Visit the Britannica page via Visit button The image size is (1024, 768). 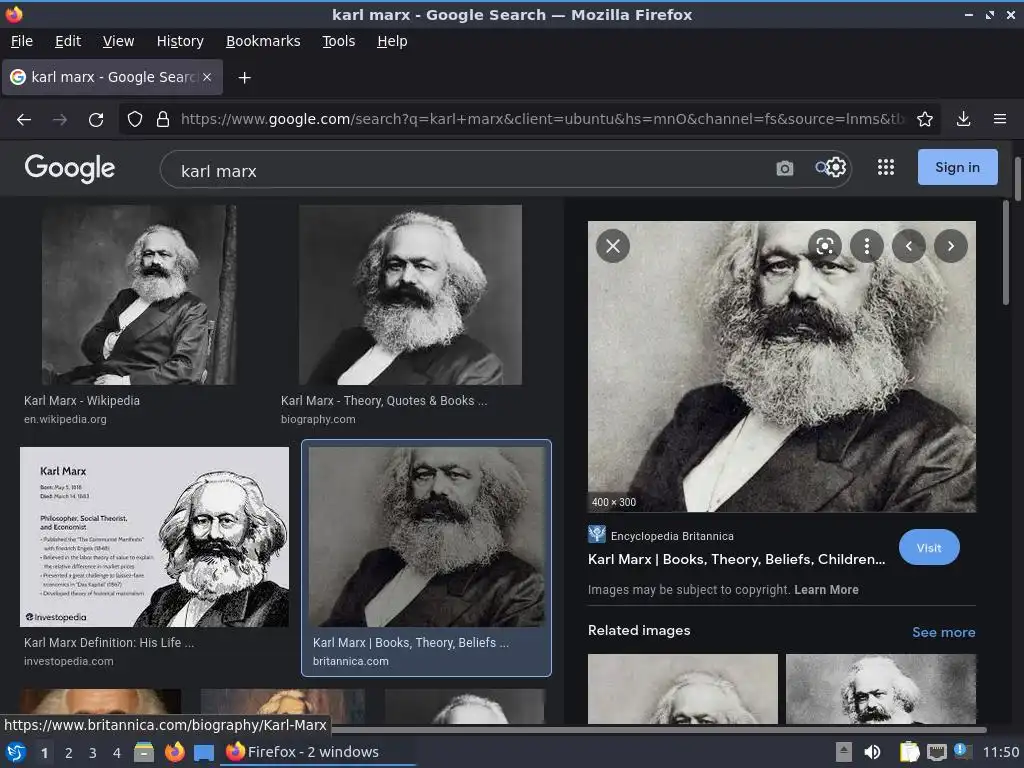tap(929, 548)
